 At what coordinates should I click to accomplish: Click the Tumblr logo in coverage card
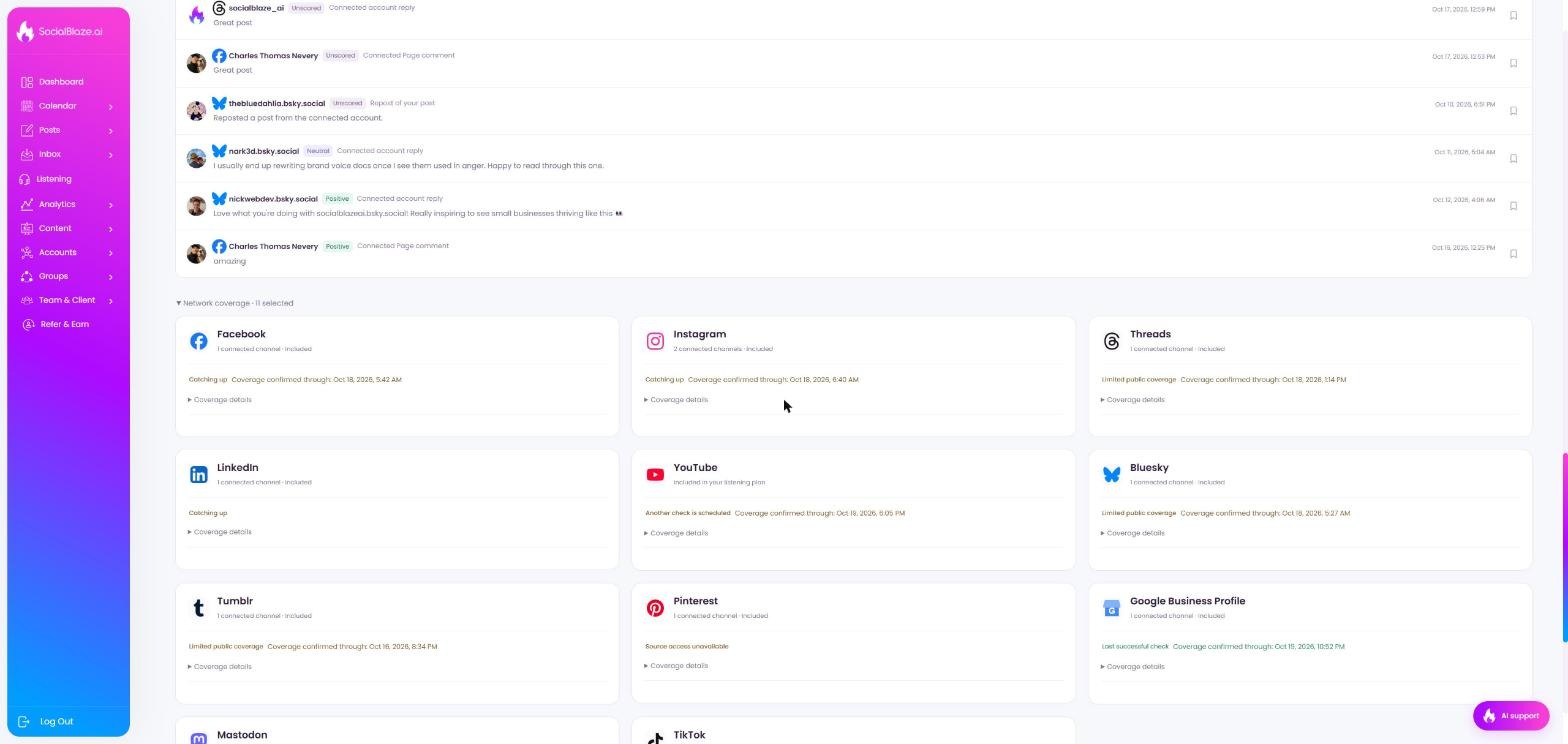tap(199, 608)
